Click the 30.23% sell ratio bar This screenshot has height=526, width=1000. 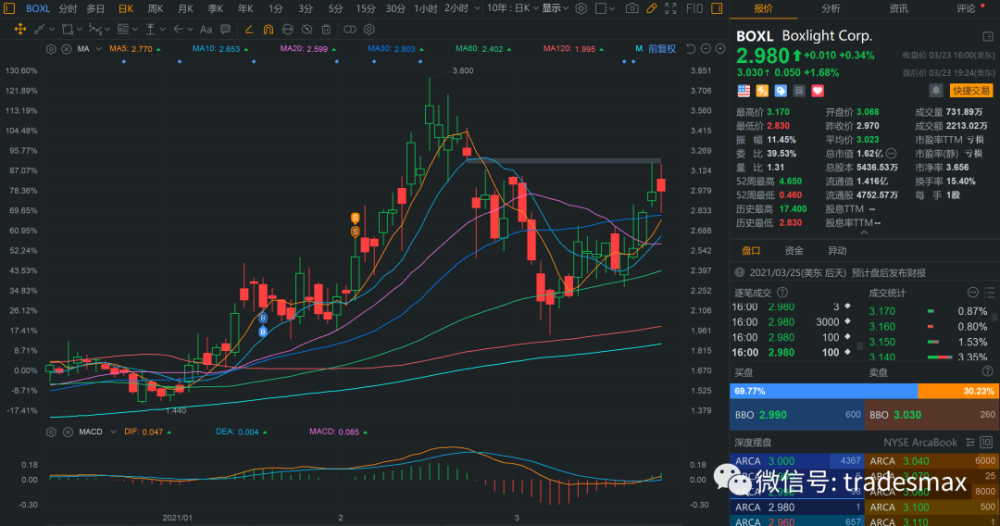[x=957, y=391]
